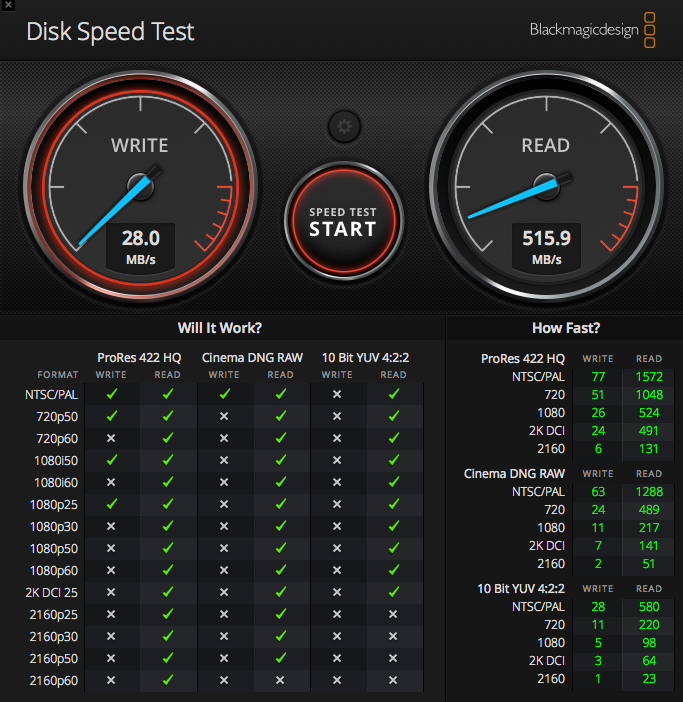683x702 pixels.
Task: Click the 2K DCI 25 format row label
Action: (x=51, y=592)
